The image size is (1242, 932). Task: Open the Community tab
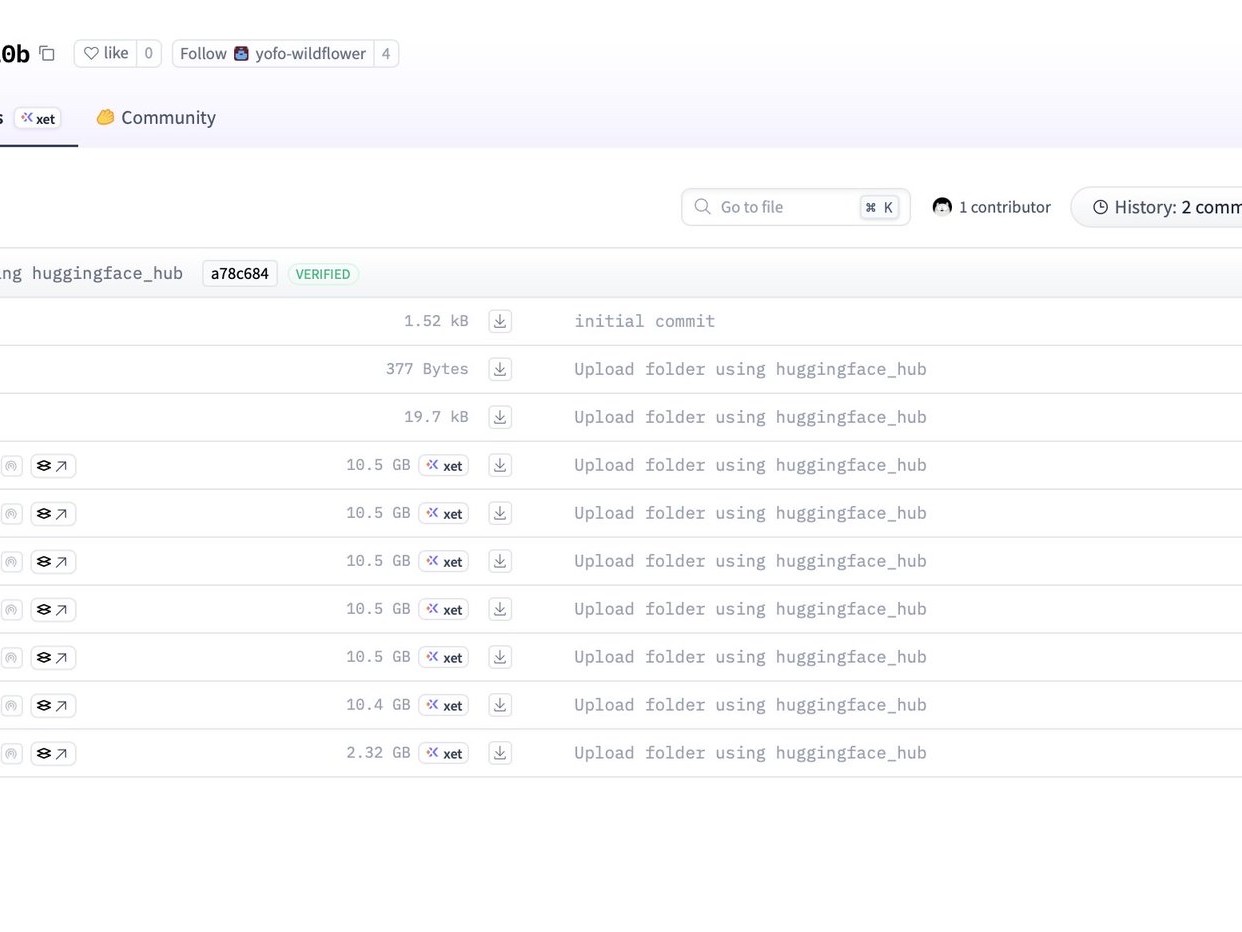click(x=156, y=118)
